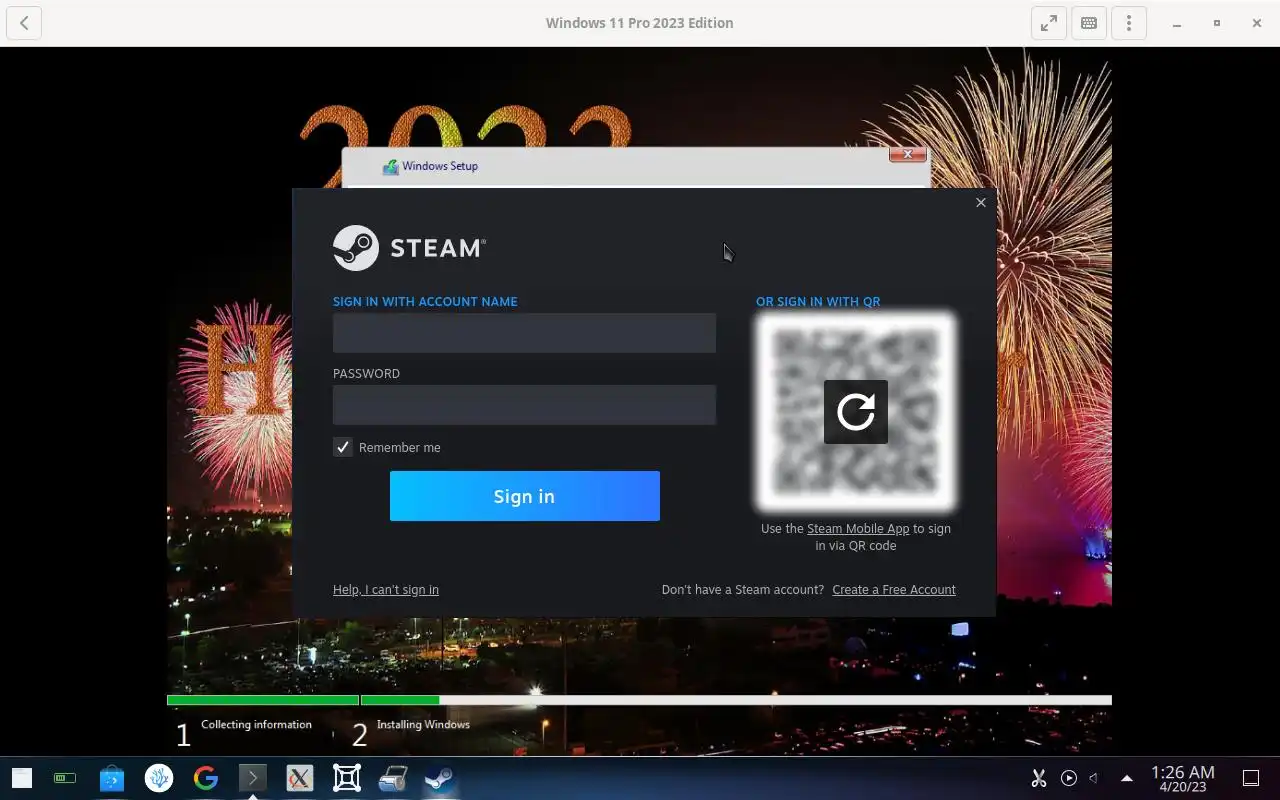Screen dimensions: 1280x800
Task: Open the round blue-white coral taskbar icon
Action: coord(159,778)
